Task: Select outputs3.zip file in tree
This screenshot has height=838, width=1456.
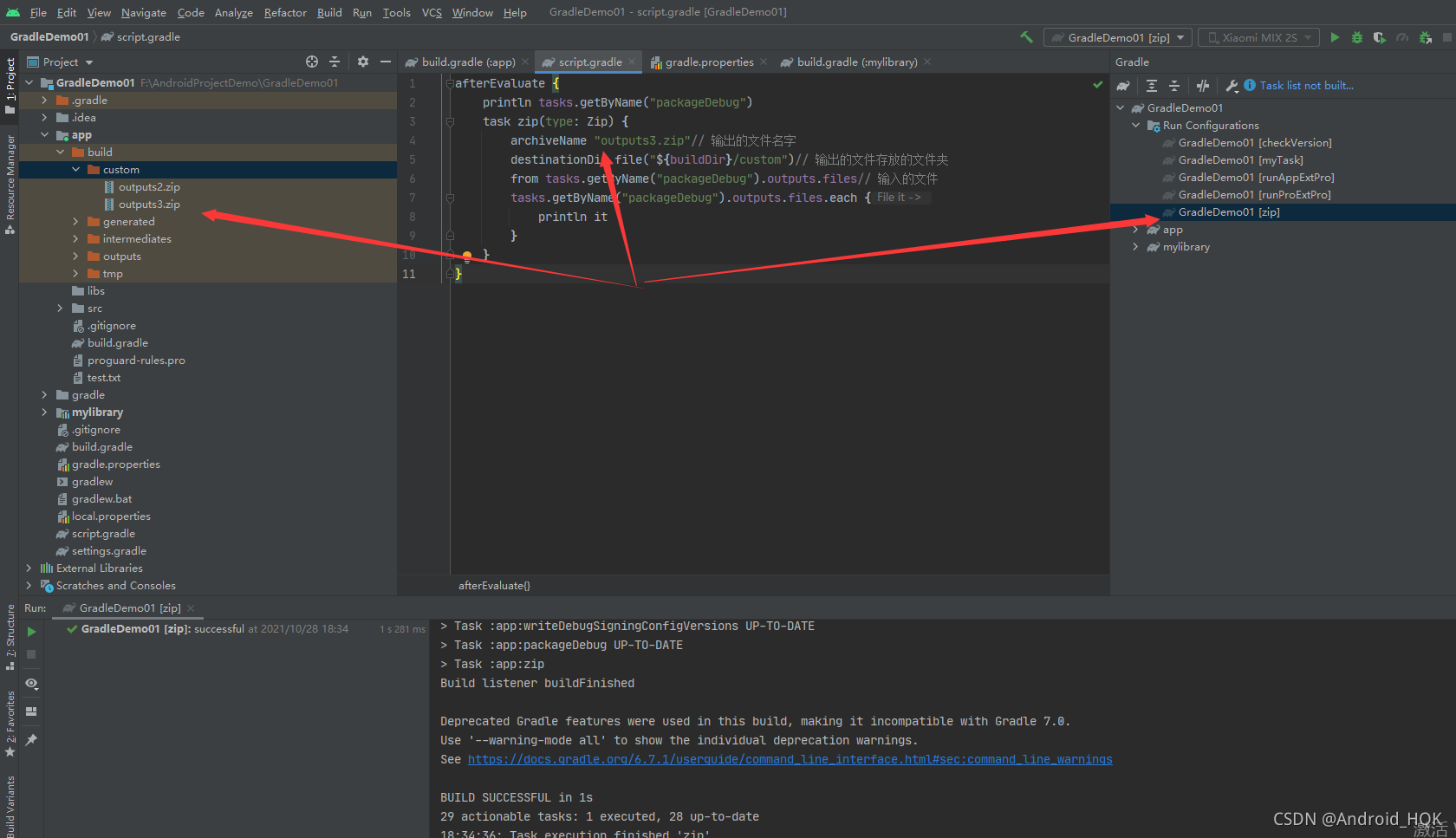Action: [x=149, y=205]
